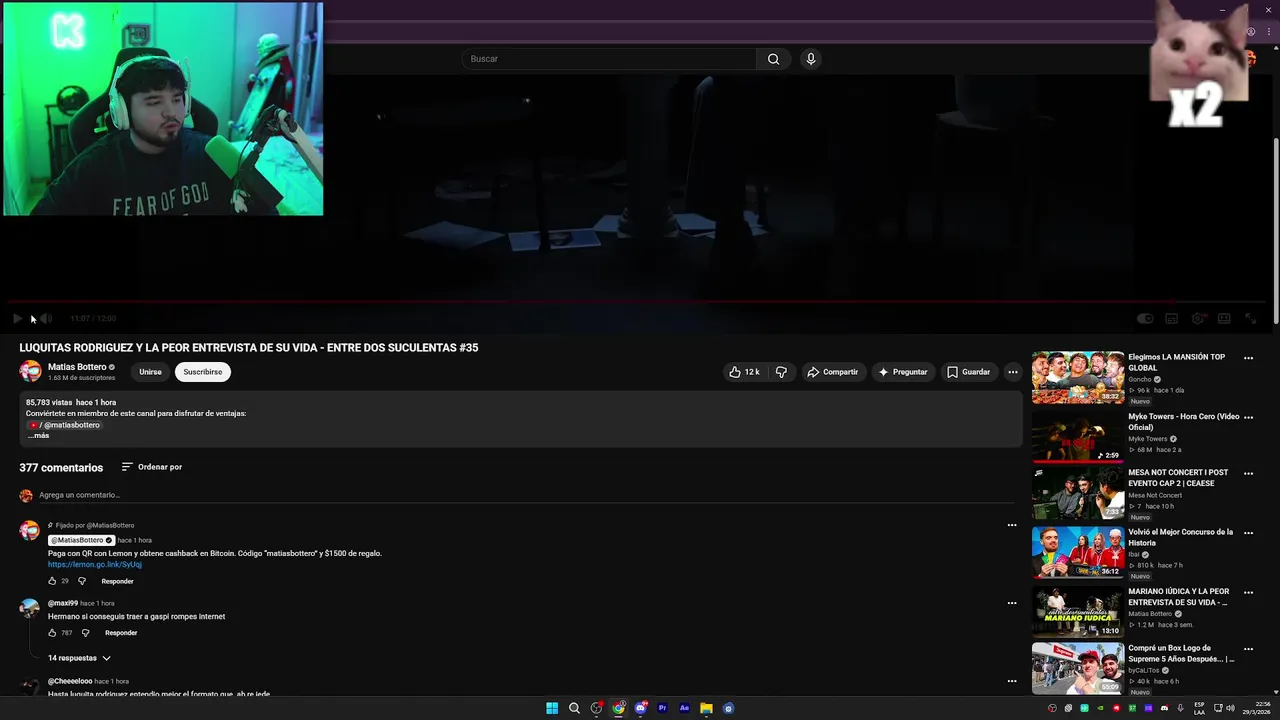Enter fullscreen mode in the player
1280x720 pixels.
pyautogui.click(x=1250, y=319)
